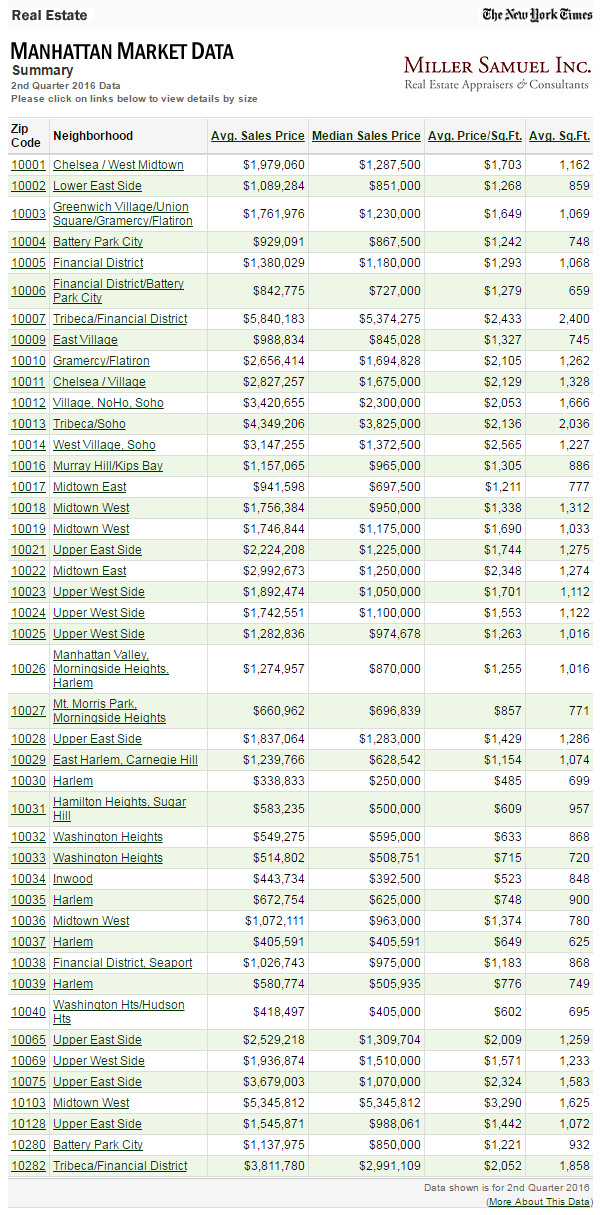Open zip code 10001 link
The height and width of the screenshot is (1215, 600).
(x=28, y=165)
